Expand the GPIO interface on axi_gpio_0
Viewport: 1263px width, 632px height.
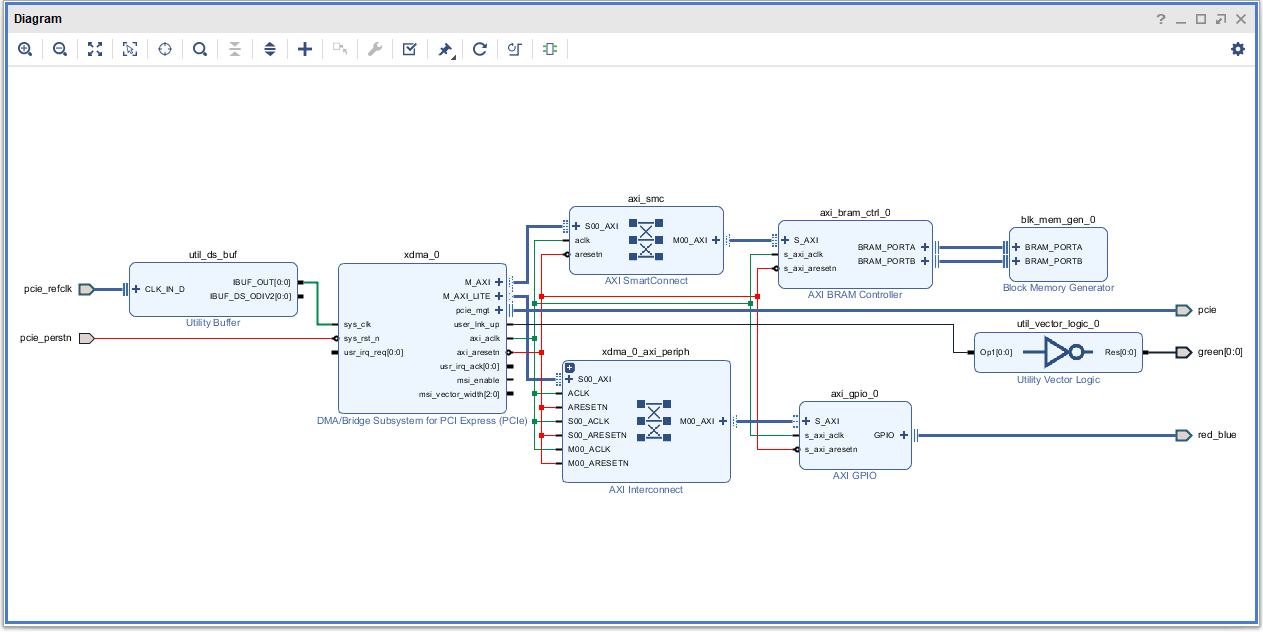(x=903, y=435)
